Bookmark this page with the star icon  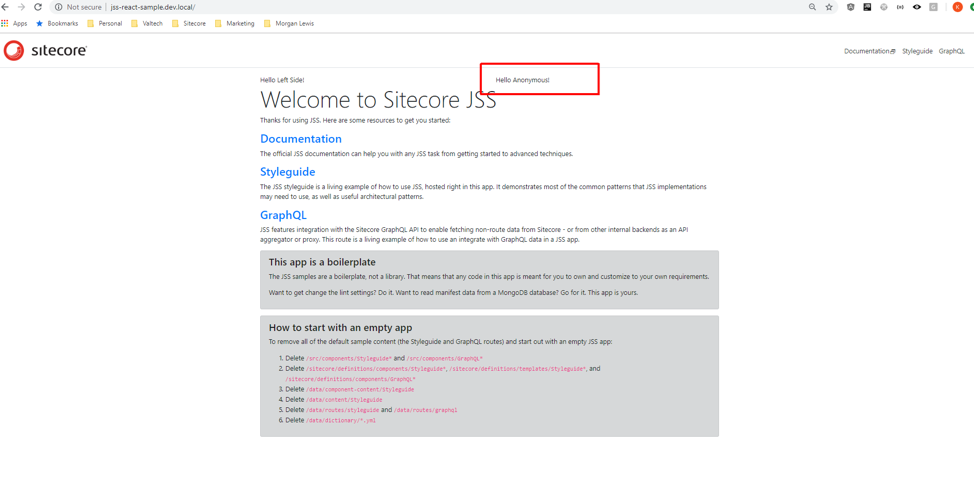pyautogui.click(x=829, y=7)
